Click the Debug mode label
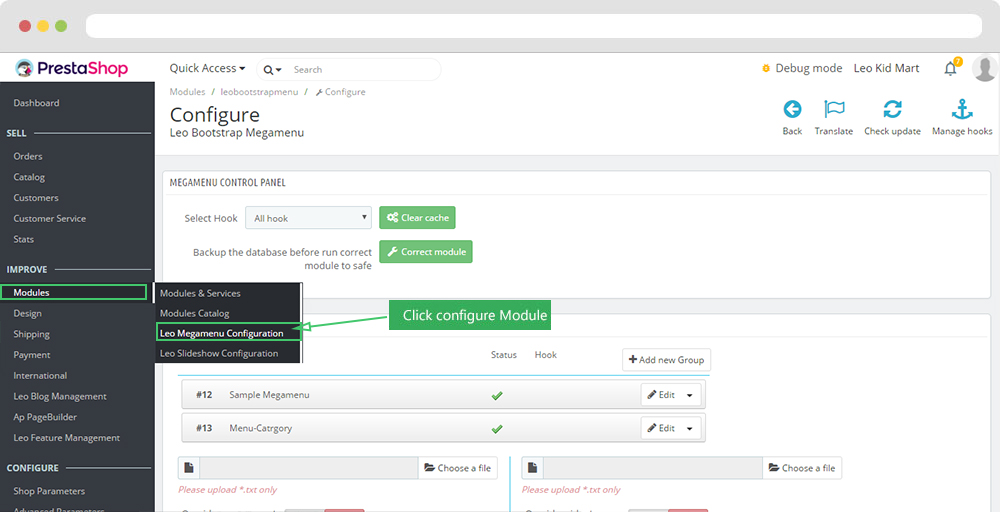The width and height of the screenshot is (1000, 512). [x=809, y=68]
